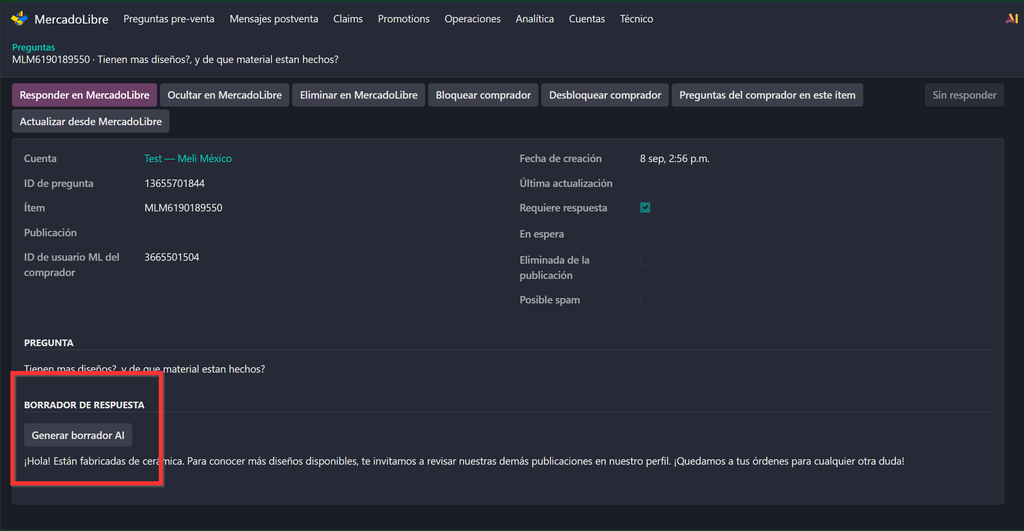Click the Bloquear comprador button

point(483,95)
